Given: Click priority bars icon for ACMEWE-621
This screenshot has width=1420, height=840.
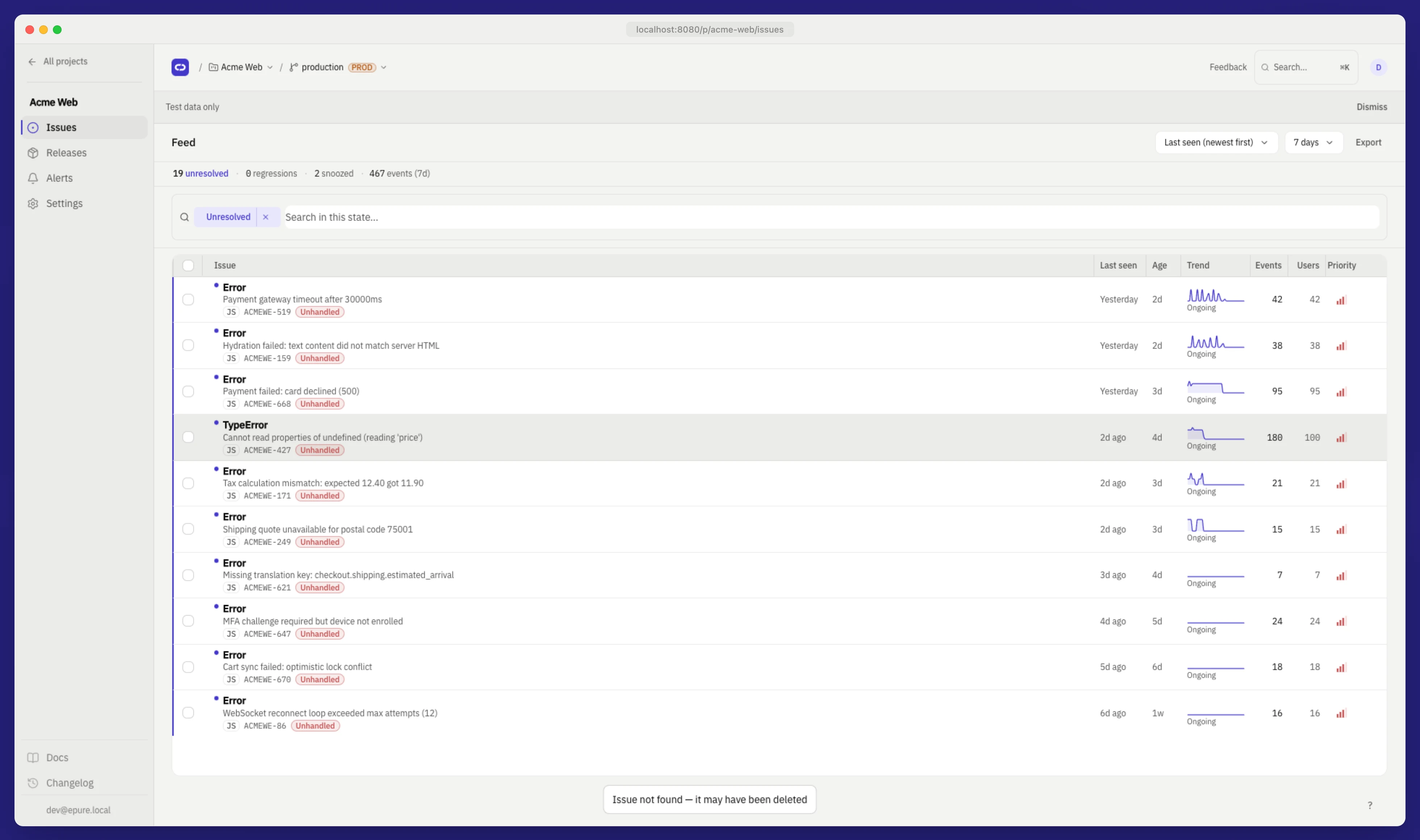Looking at the screenshot, I should [1341, 576].
